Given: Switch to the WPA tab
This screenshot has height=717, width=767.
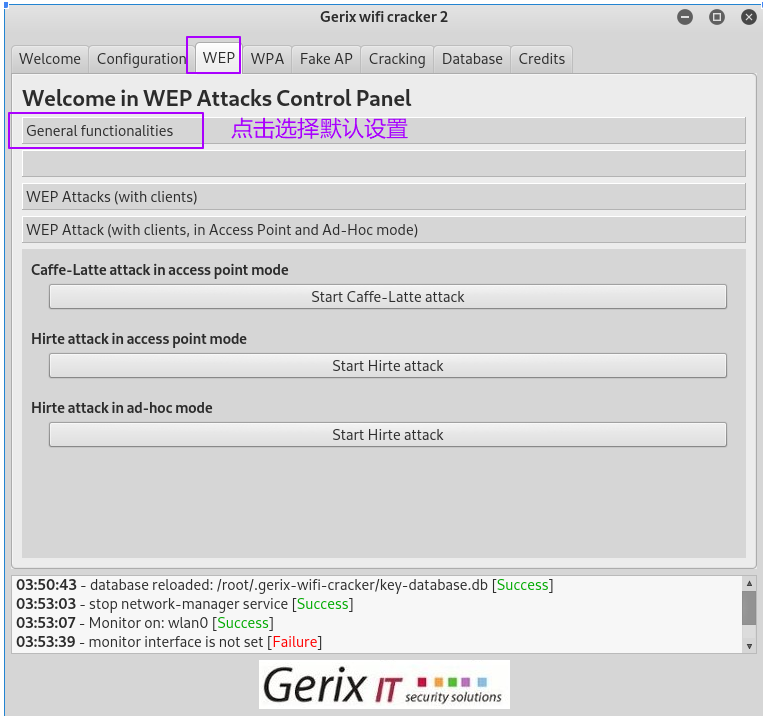Looking at the screenshot, I should (x=267, y=59).
